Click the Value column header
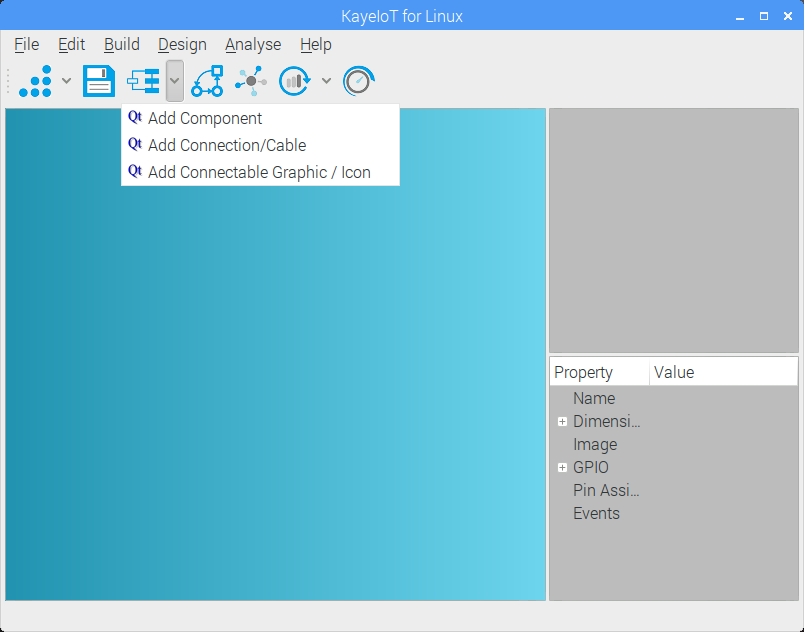Screen dimensions: 804x632 723,372
